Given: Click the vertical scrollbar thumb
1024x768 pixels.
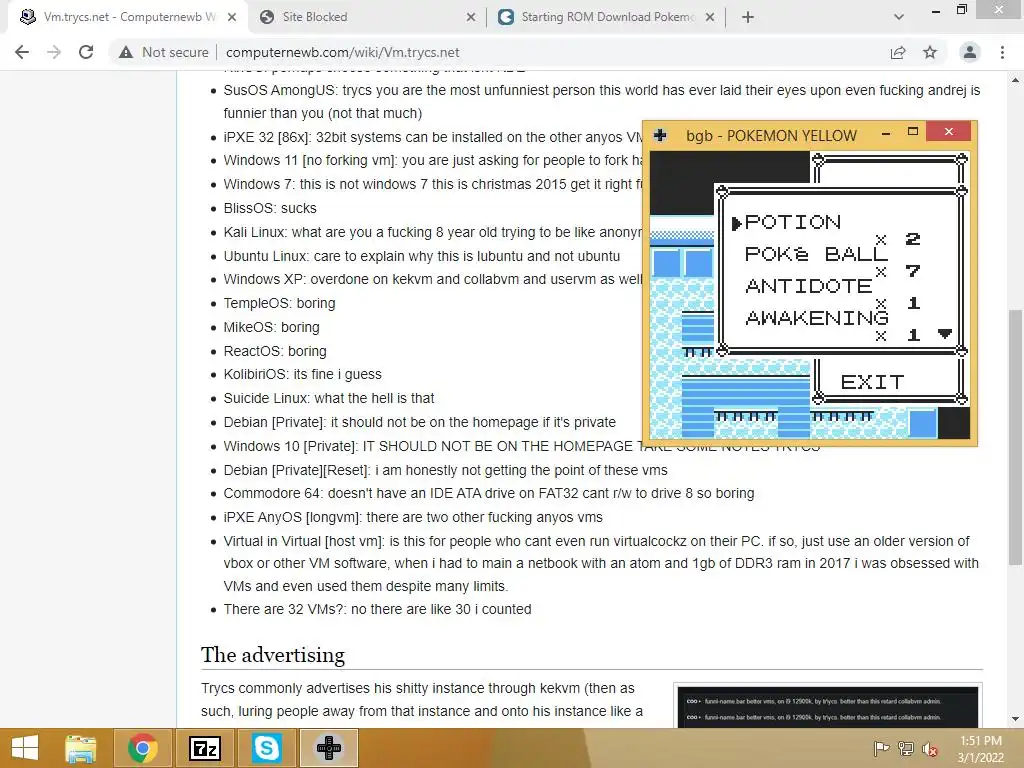Looking at the screenshot, I should (1016, 436).
